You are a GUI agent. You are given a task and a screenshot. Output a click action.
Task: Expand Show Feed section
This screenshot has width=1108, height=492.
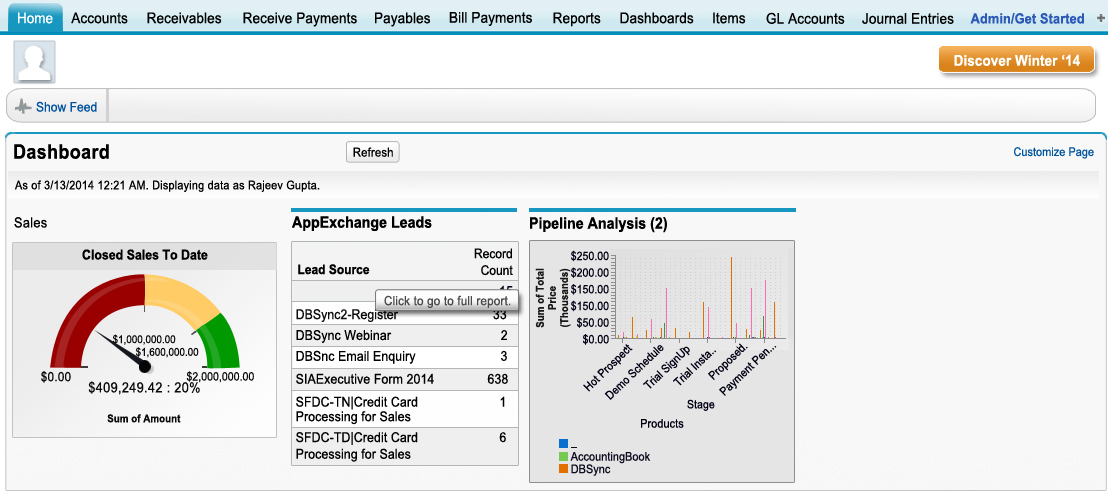pyautogui.click(x=66, y=107)
